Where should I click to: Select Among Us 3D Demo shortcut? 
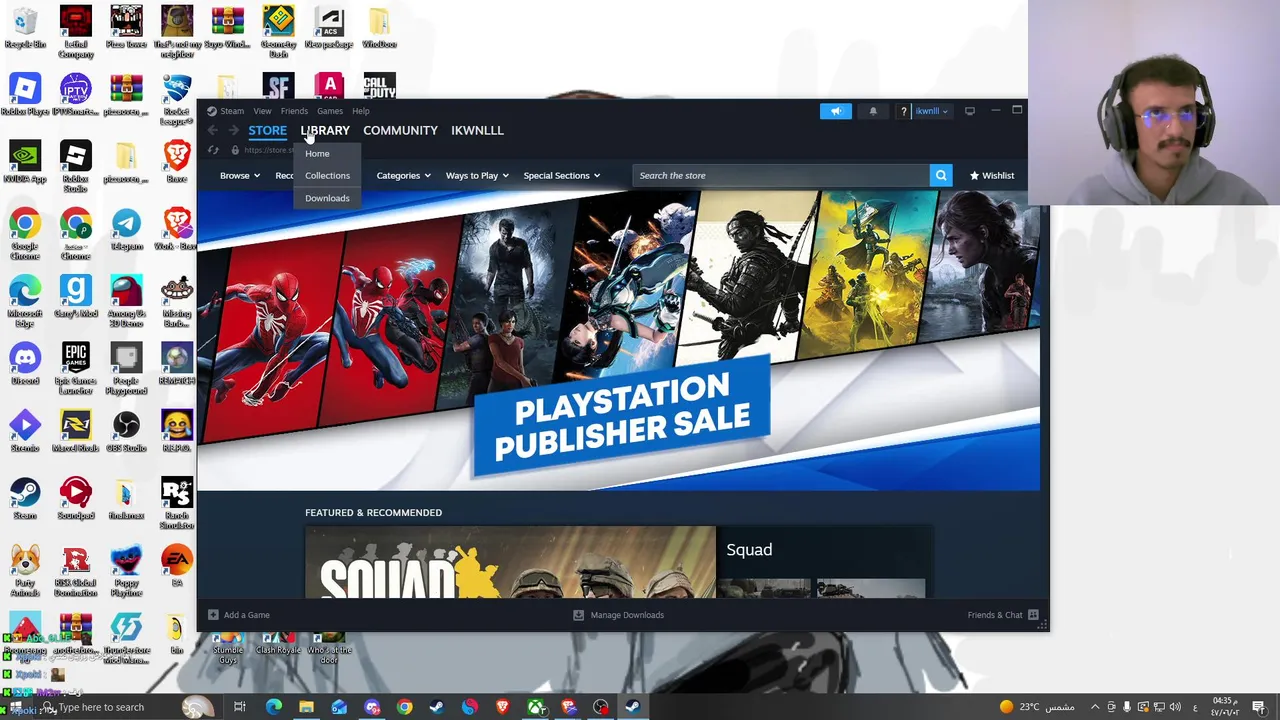tap(126, 301)
